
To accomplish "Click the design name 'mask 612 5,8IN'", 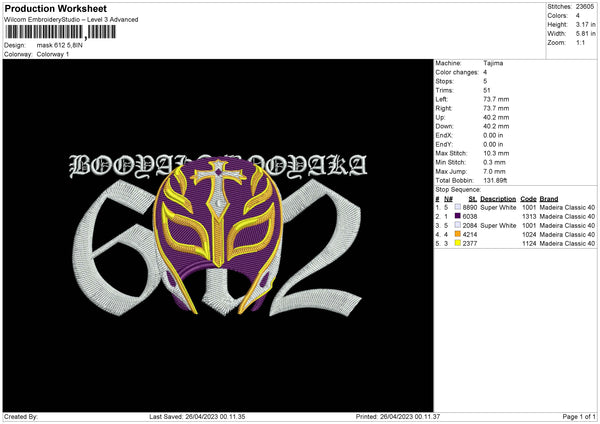I will pyautogui.click(x=60, y=45).
